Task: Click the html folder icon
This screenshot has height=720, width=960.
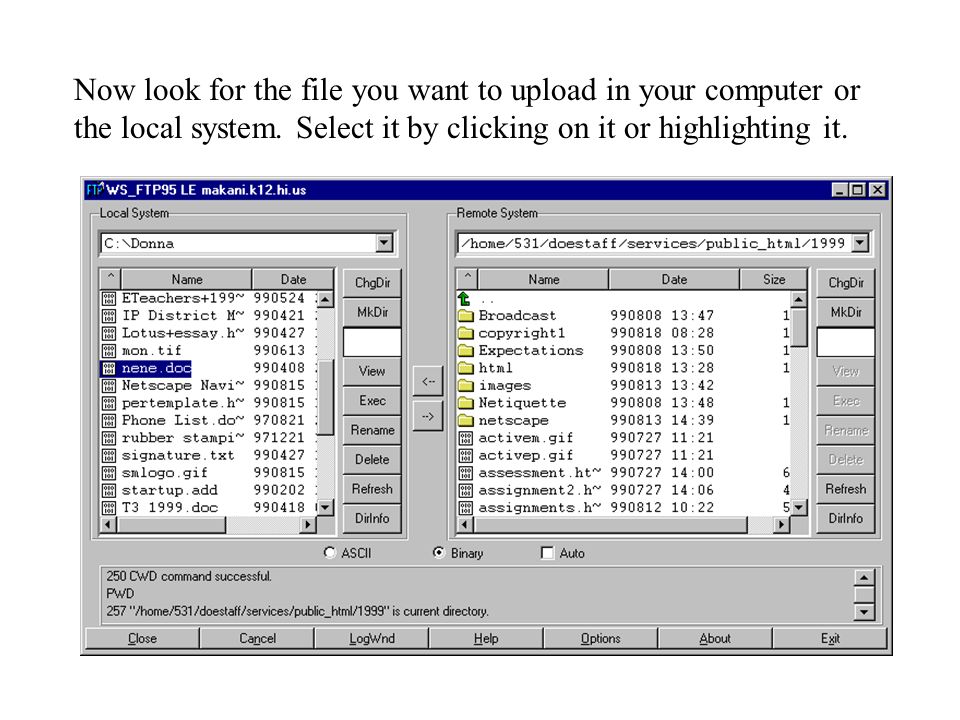Action: coord(466,368)
